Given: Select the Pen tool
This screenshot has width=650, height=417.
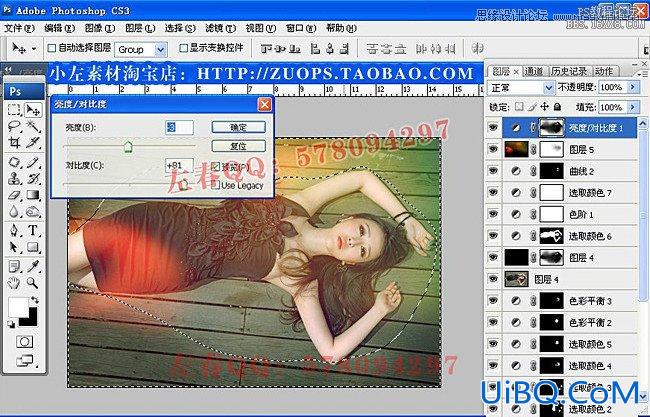Looking at the screenshot, I should (14, 230).
